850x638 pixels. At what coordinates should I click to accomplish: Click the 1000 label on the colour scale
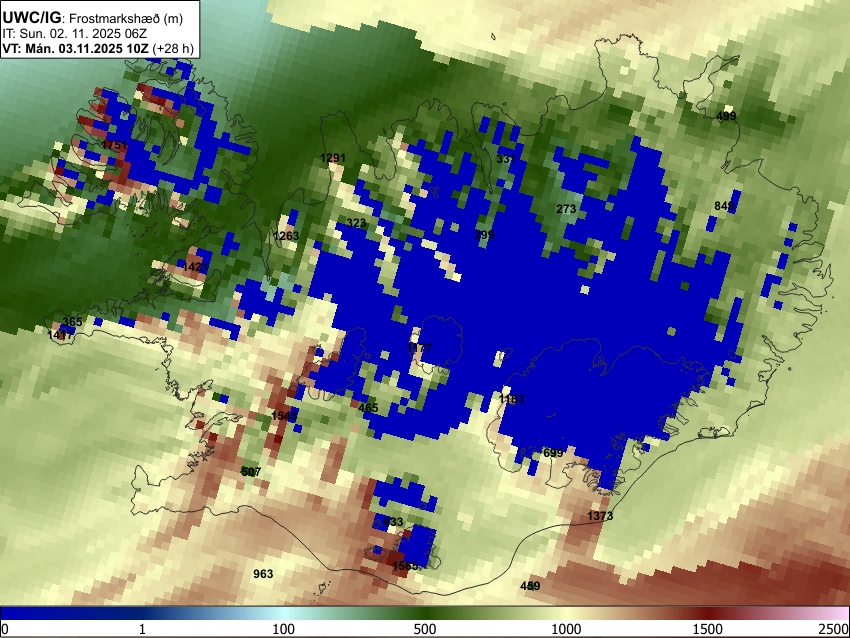point(566,629)
